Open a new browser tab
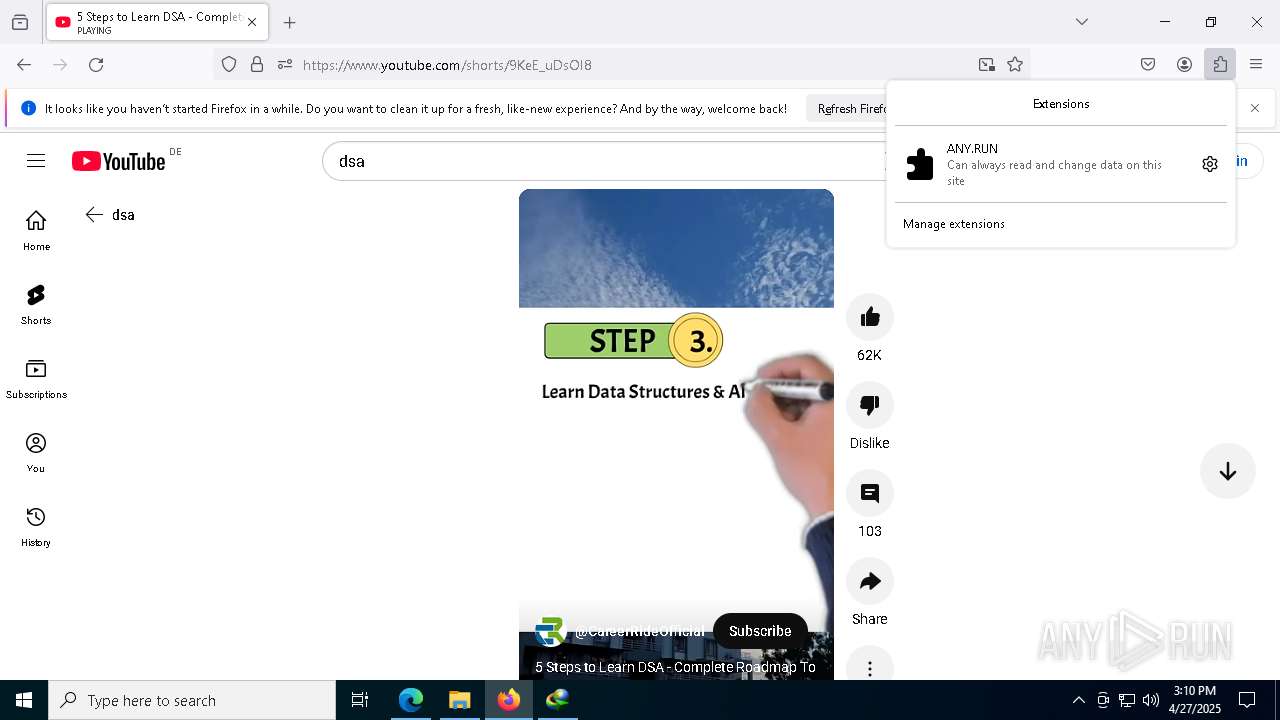This screenshot has height=720, width=1280. (x=289, y=22)
